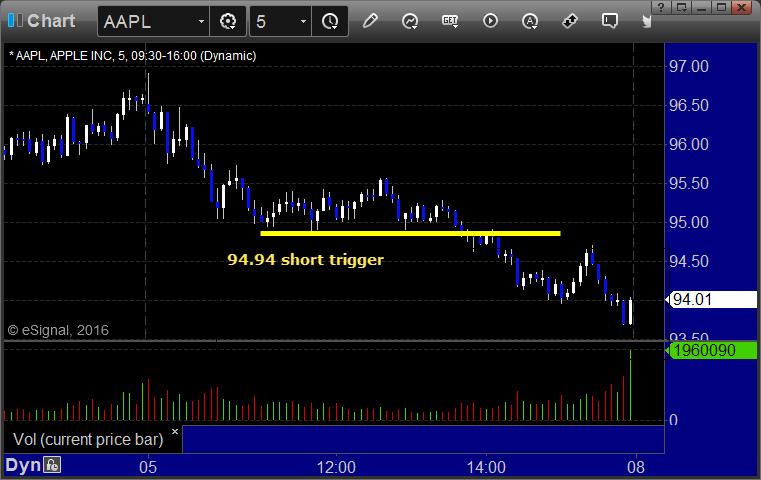Start bar replay with the play icon

(x=490, y=21)
